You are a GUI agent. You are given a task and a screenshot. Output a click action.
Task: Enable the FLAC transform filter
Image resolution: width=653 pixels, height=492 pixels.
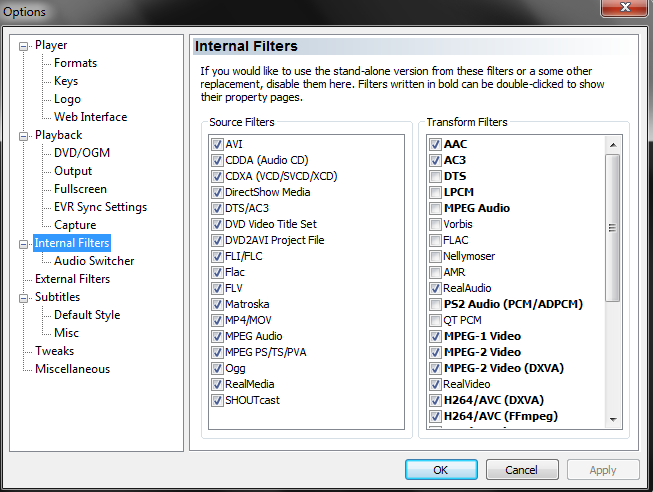(435, 240)
